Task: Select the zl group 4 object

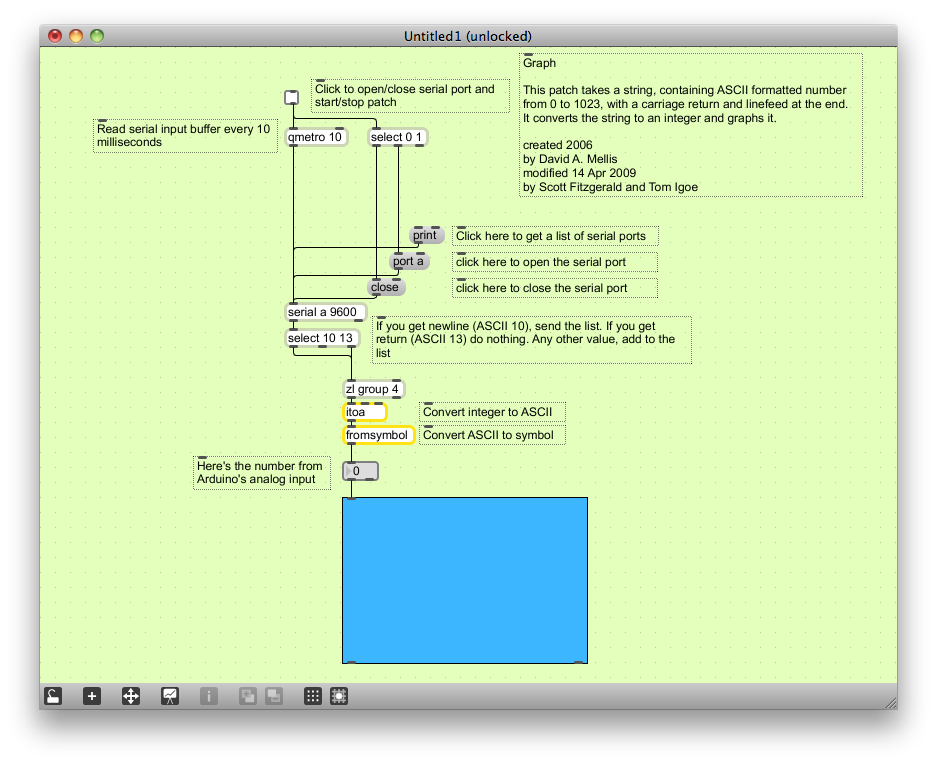Action: [x=373, y=389]
